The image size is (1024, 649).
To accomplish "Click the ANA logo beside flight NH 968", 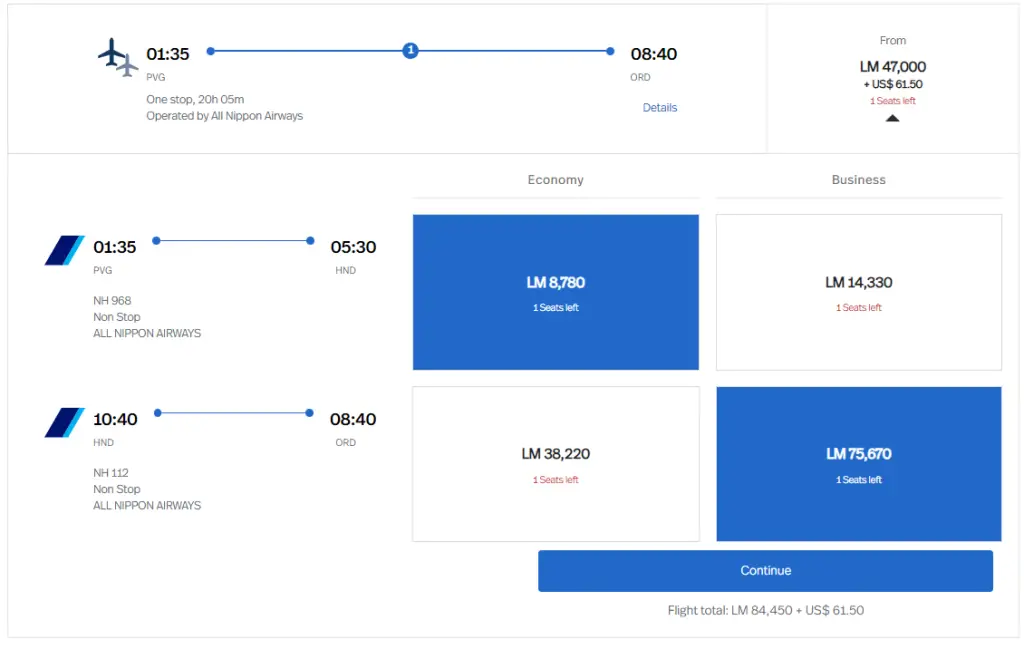I will coord(65,250).
